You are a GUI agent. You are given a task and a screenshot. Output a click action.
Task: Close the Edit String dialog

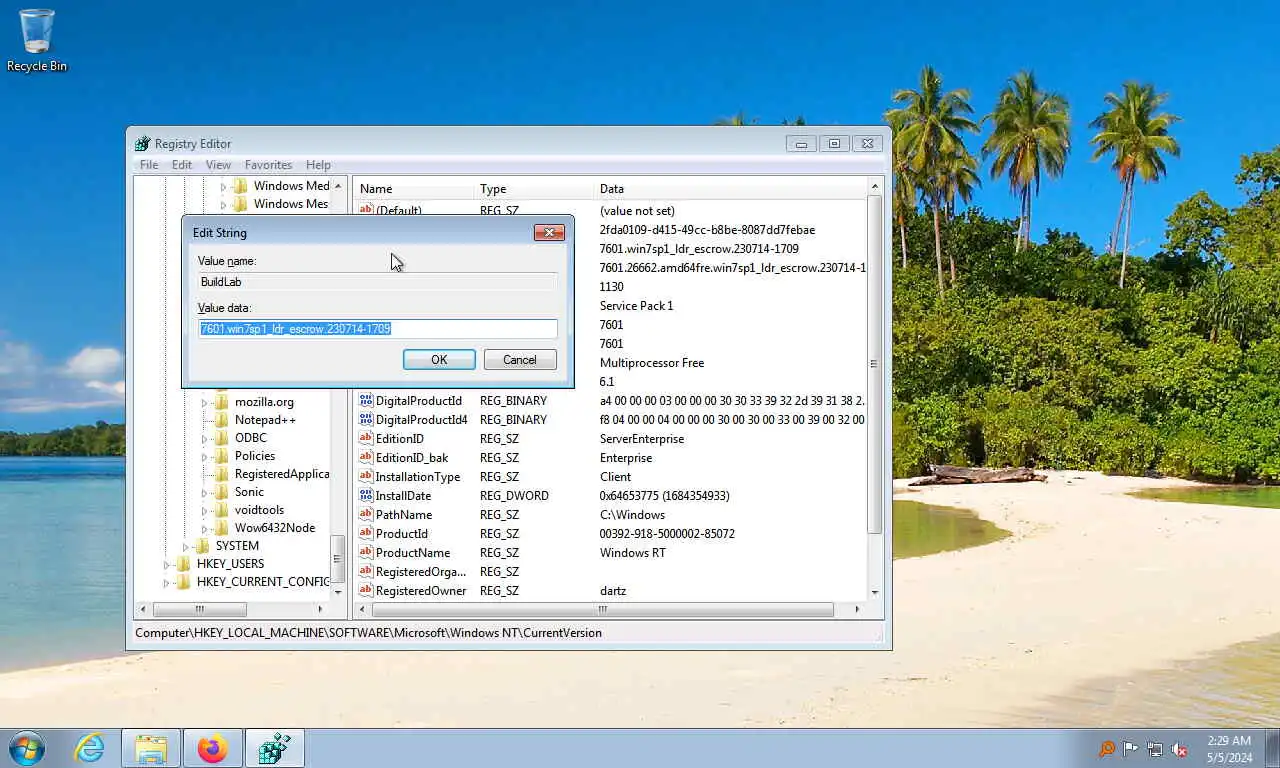click(x=549, y=233)
